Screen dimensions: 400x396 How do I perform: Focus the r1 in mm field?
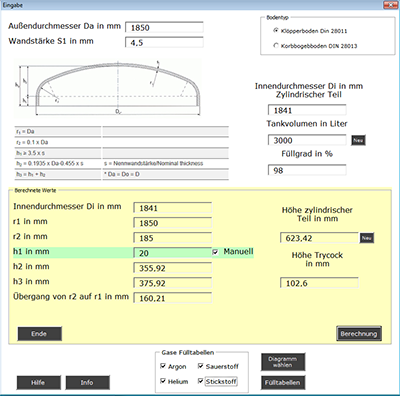point(172,223)
